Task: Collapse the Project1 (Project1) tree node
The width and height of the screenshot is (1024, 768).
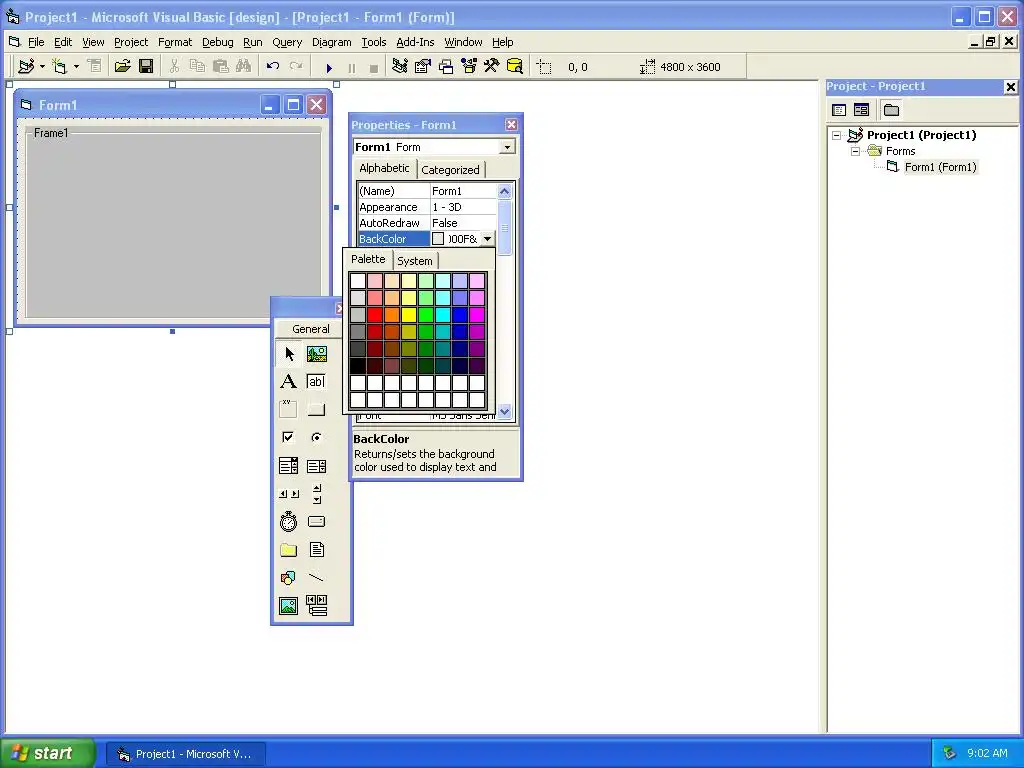Action: point(837,135)
